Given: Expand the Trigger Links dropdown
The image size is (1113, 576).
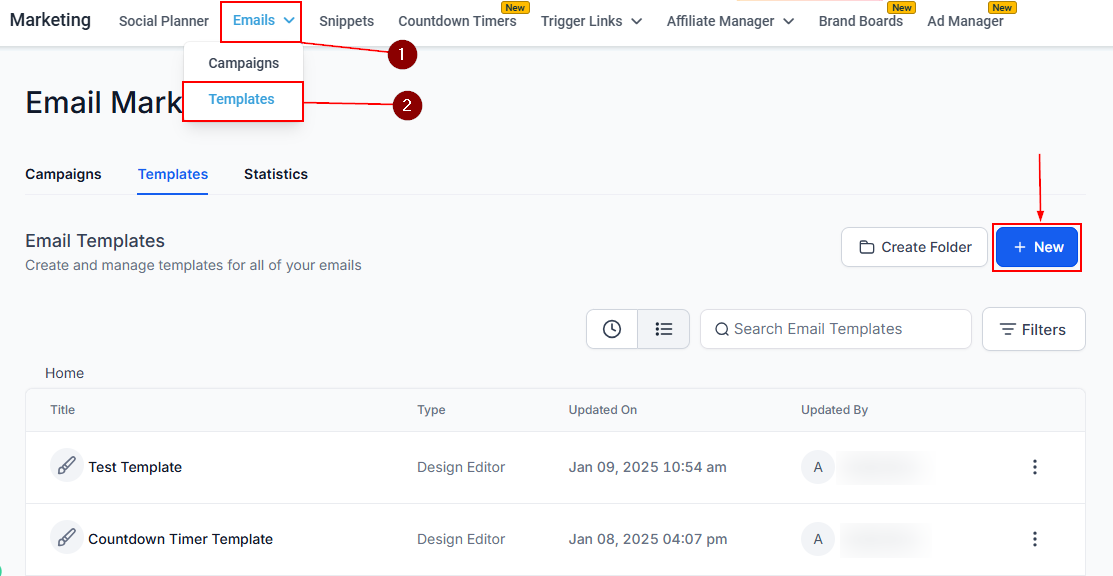Looking at the screenshot, I should tap(591, 21).
